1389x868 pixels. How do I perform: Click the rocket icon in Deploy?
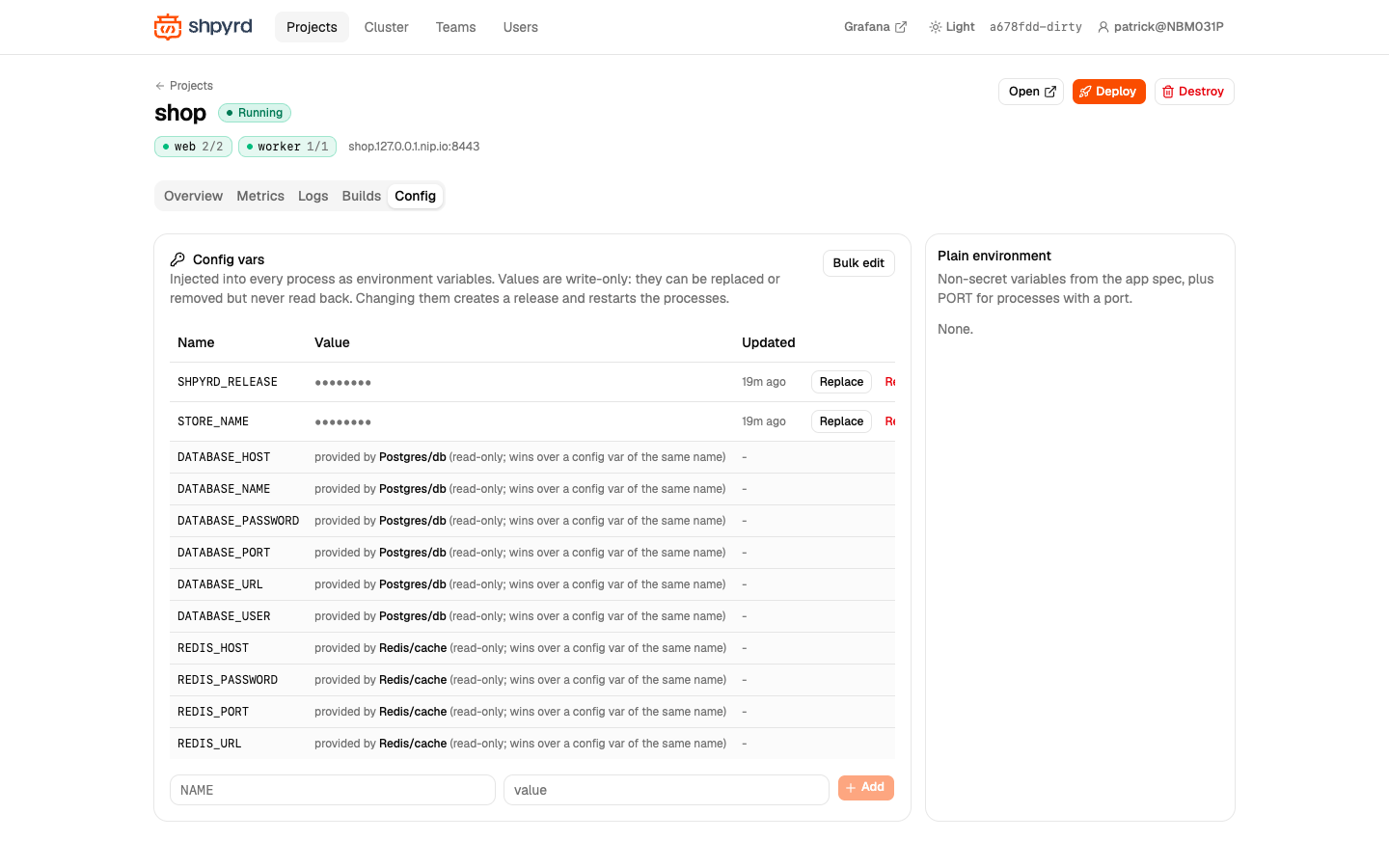pos(1085,92)
